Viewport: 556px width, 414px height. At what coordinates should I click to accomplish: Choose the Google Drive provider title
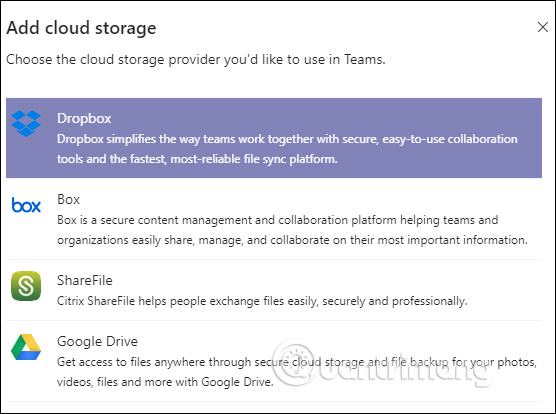click(97, 341)
